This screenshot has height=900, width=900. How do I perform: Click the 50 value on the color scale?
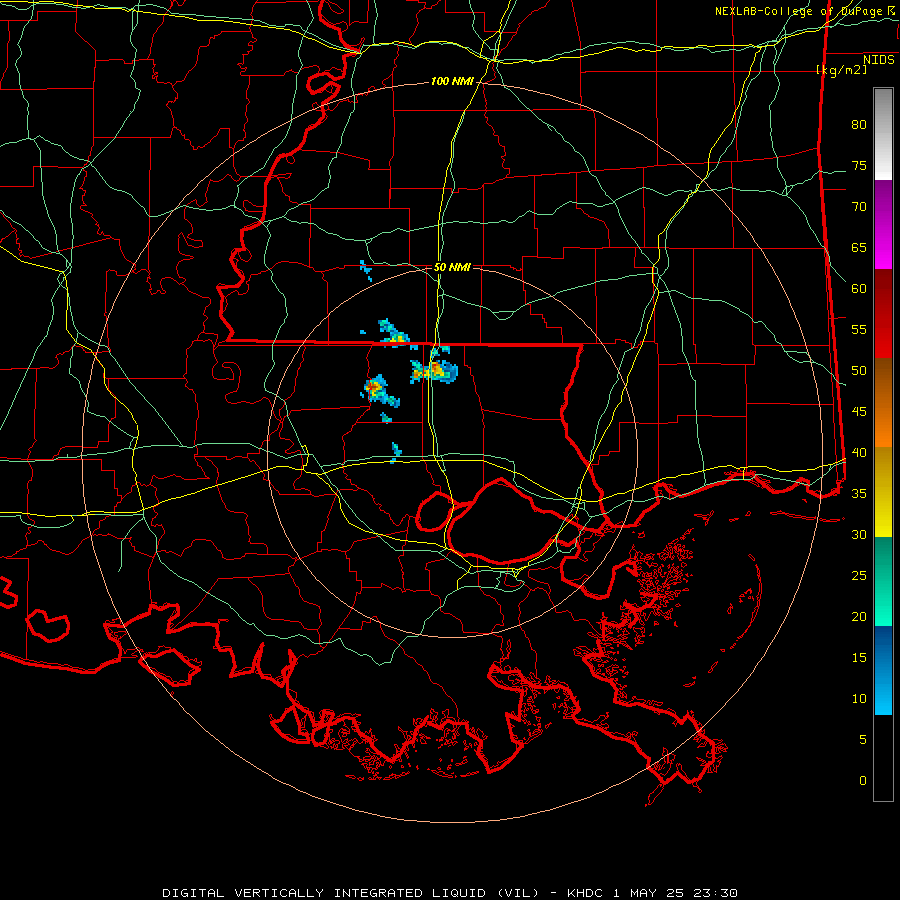859,371
